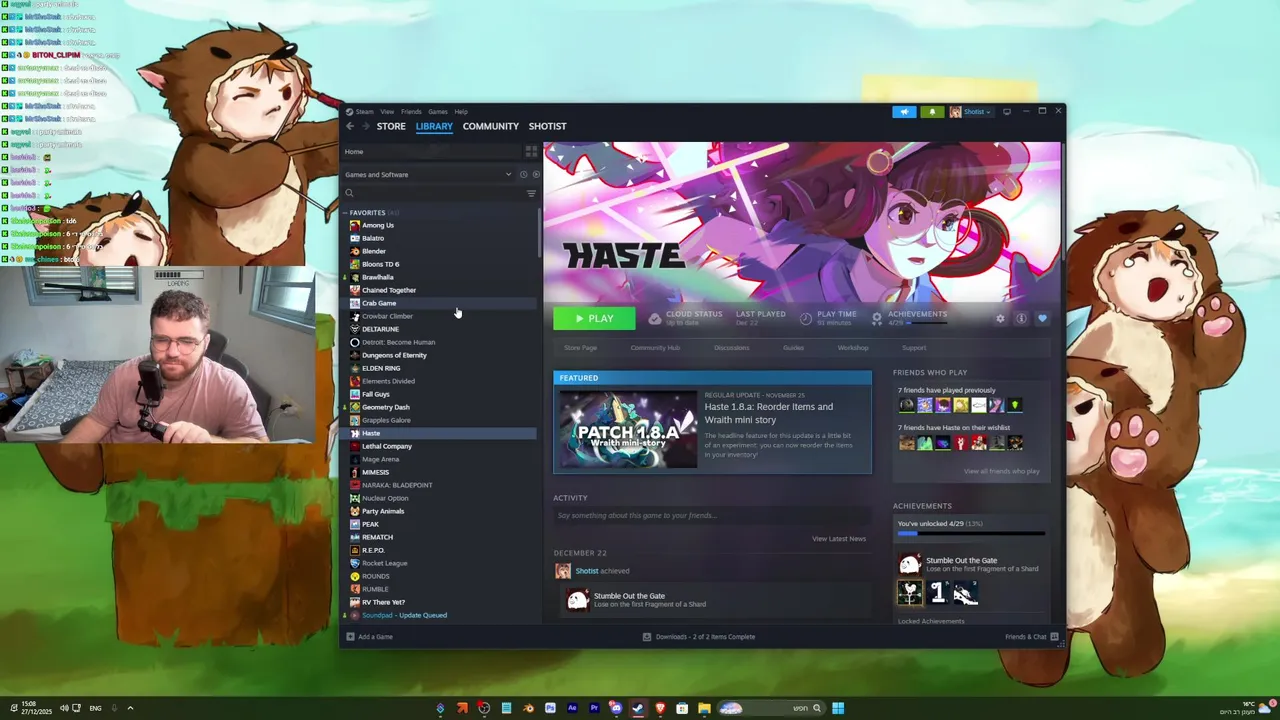Screen dimensions: 1280x720
Task: Open Blender icon on the taskbar
Action: 528,708
